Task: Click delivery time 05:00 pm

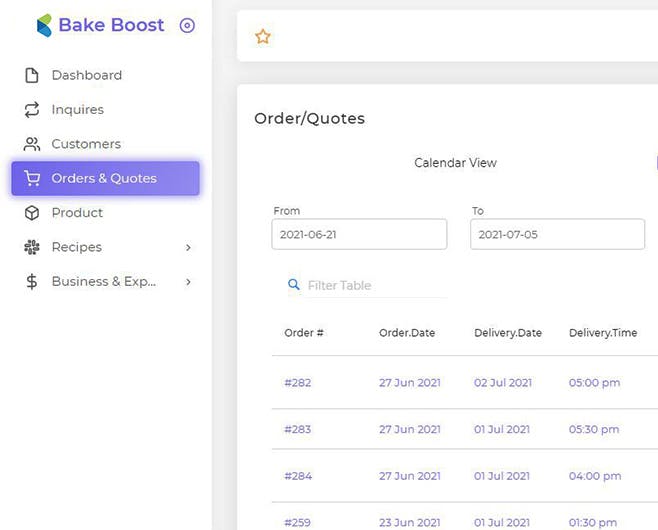Action: (x=594, y=383)
